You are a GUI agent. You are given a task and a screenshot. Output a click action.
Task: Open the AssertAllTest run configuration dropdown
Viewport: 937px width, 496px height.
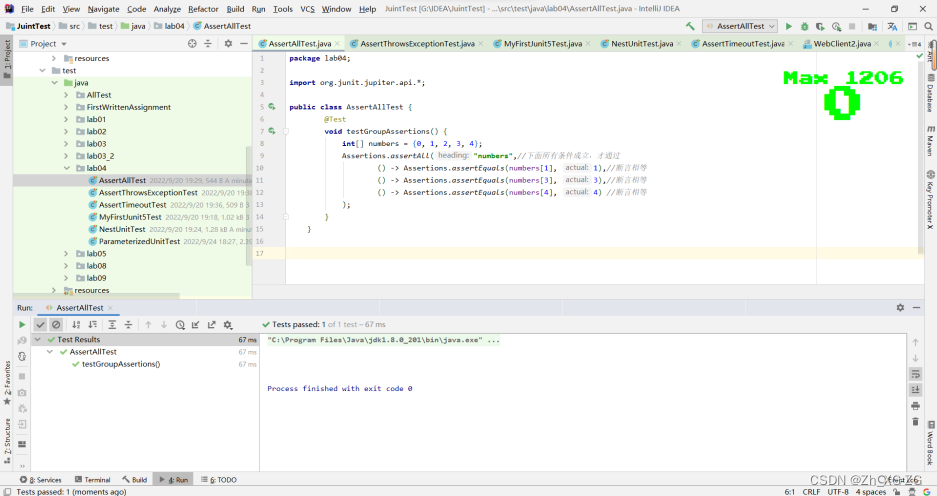click(740, 26)
